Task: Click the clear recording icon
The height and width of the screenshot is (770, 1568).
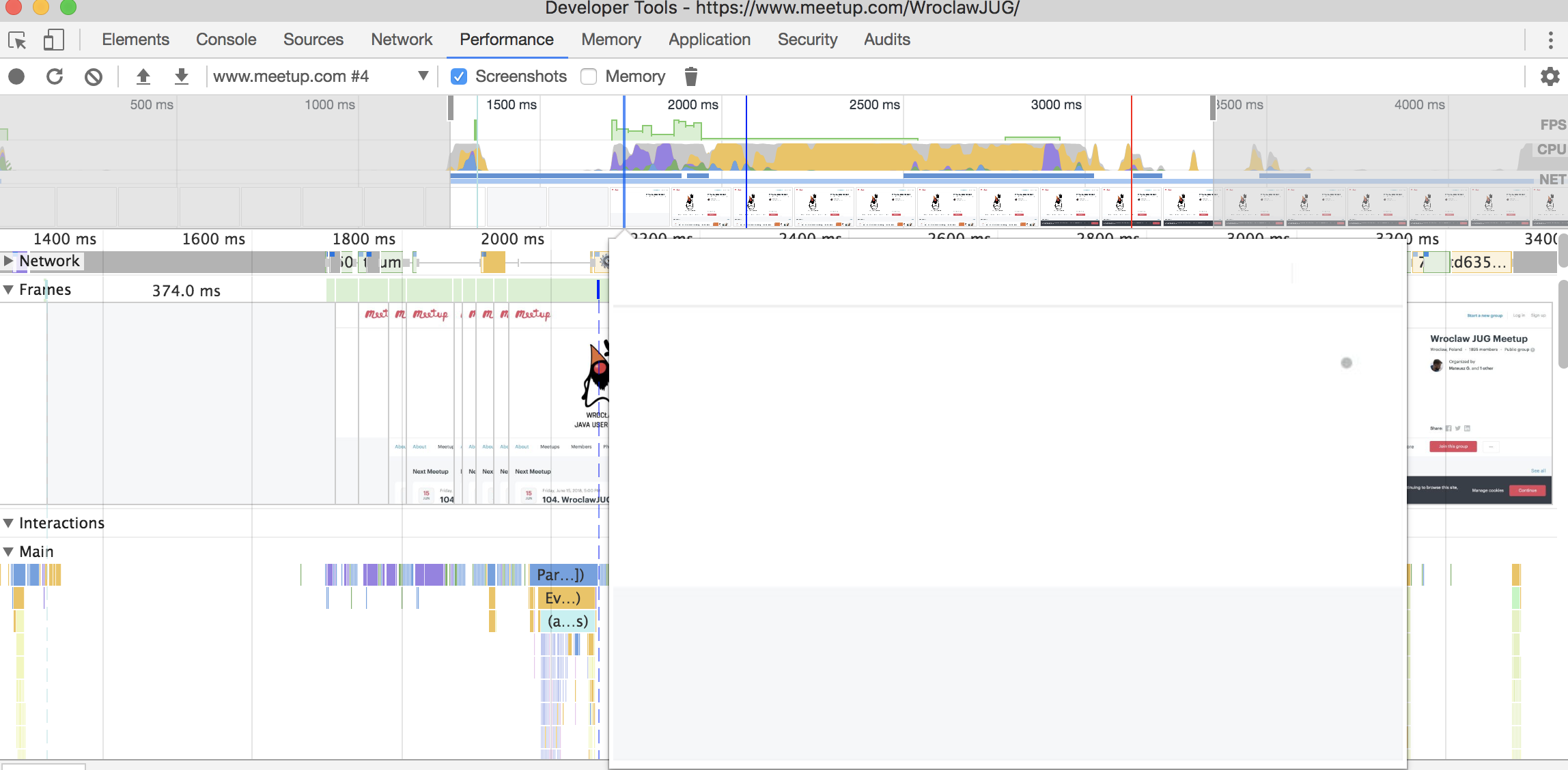Action: (94, 76)
